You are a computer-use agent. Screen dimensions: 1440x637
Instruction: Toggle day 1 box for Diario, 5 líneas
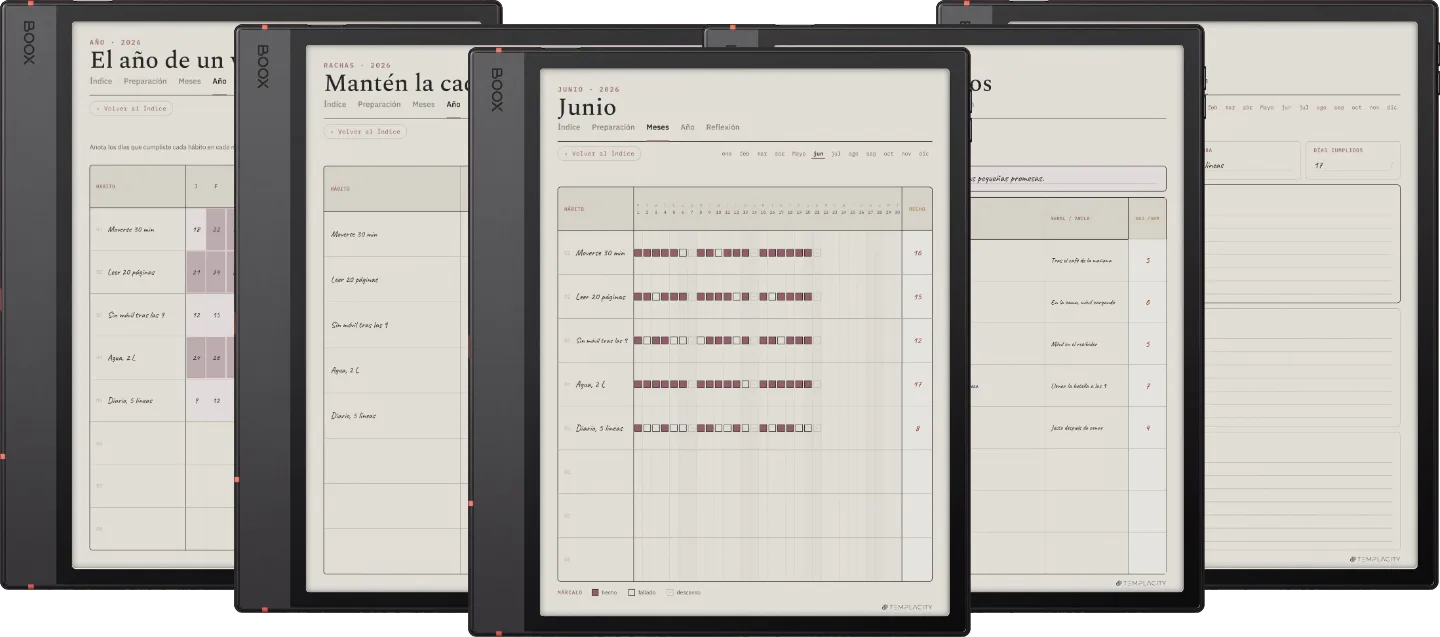638,428
